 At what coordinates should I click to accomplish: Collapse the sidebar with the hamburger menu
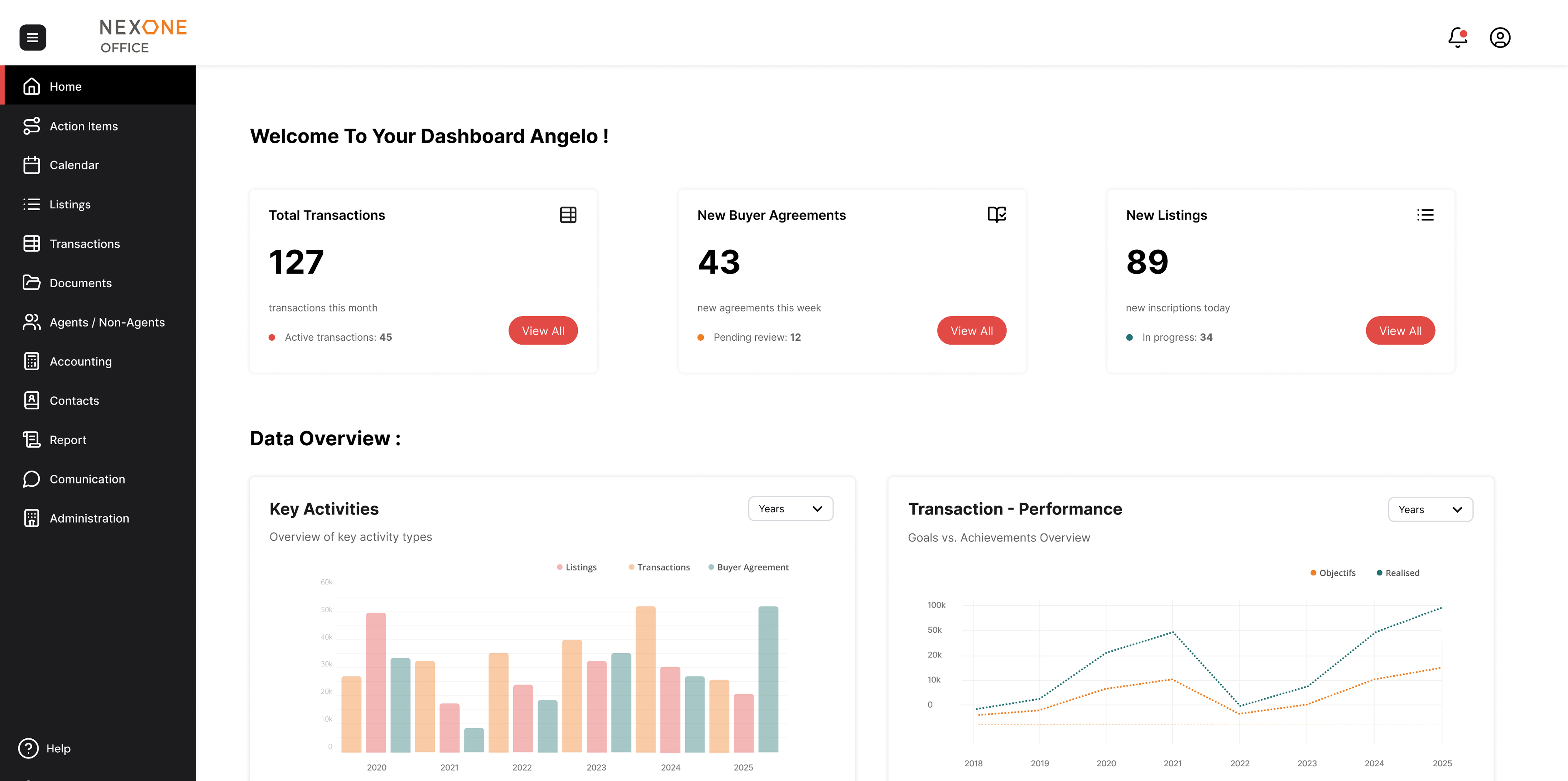coord(32,37)
